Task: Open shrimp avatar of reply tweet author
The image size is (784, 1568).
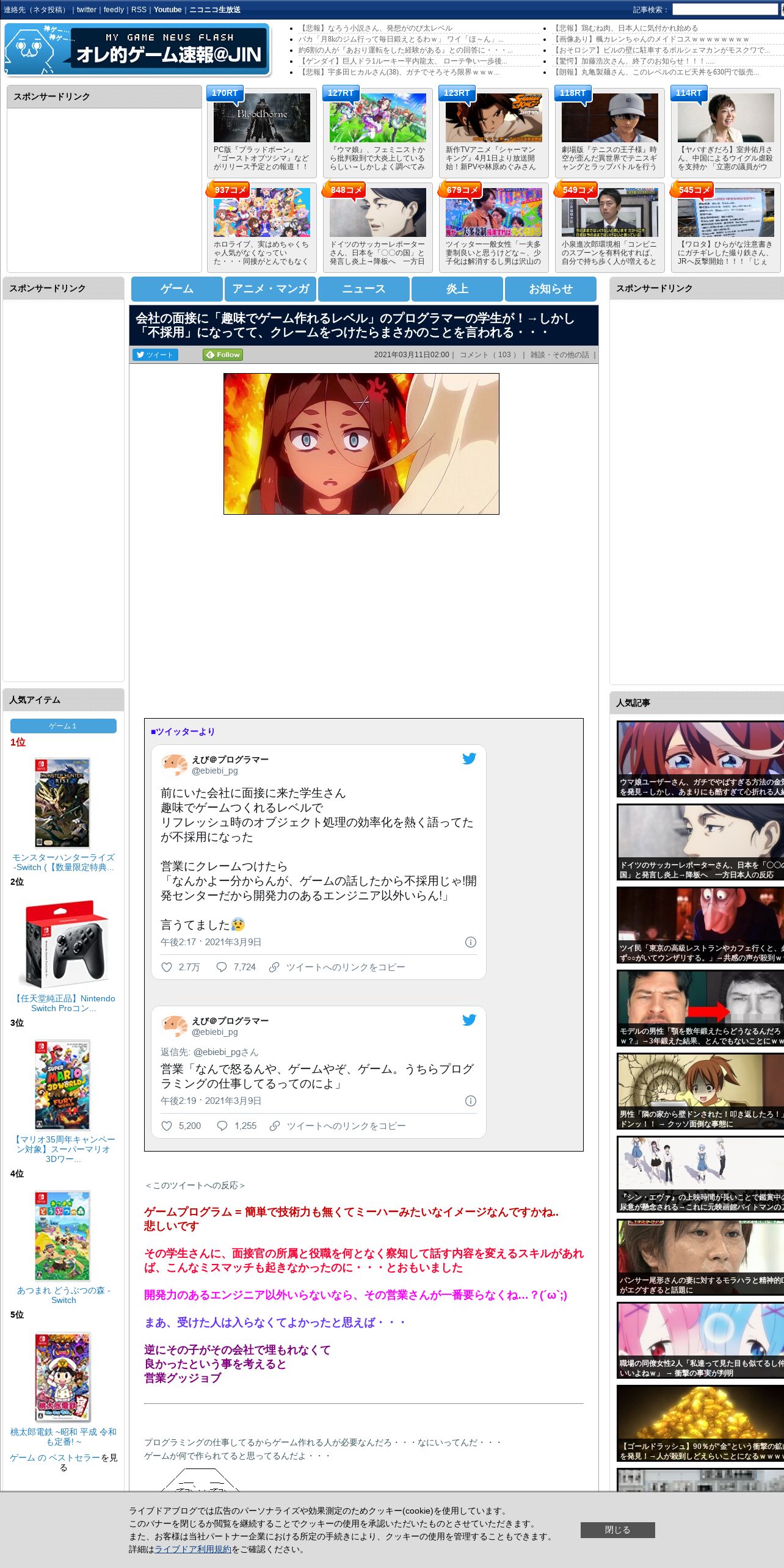Action: [174, 1026]
